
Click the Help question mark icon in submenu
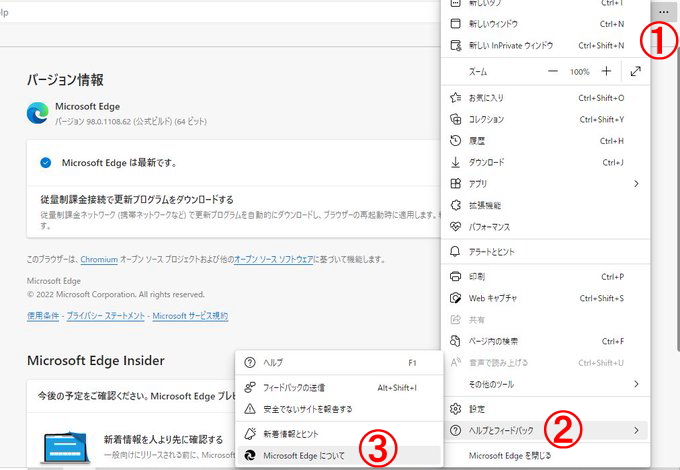[250, 362]
